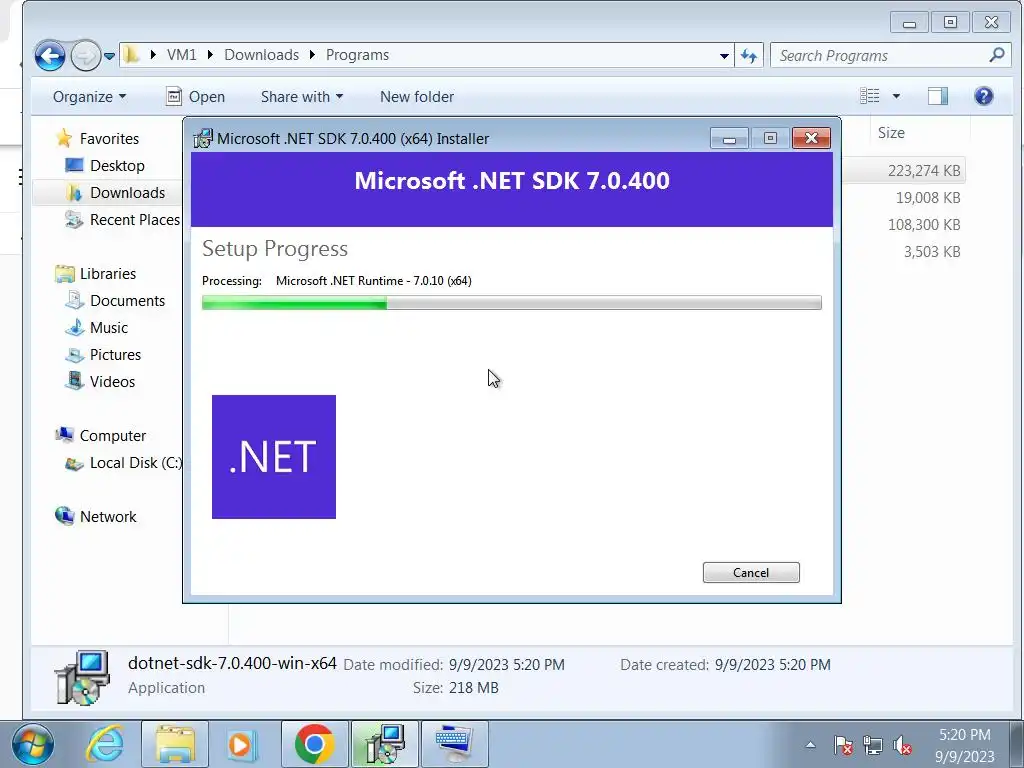The height and width of the screenshot is (768, 1024).
Task: Open Google Chrome from taskbar
Action: 314,744
